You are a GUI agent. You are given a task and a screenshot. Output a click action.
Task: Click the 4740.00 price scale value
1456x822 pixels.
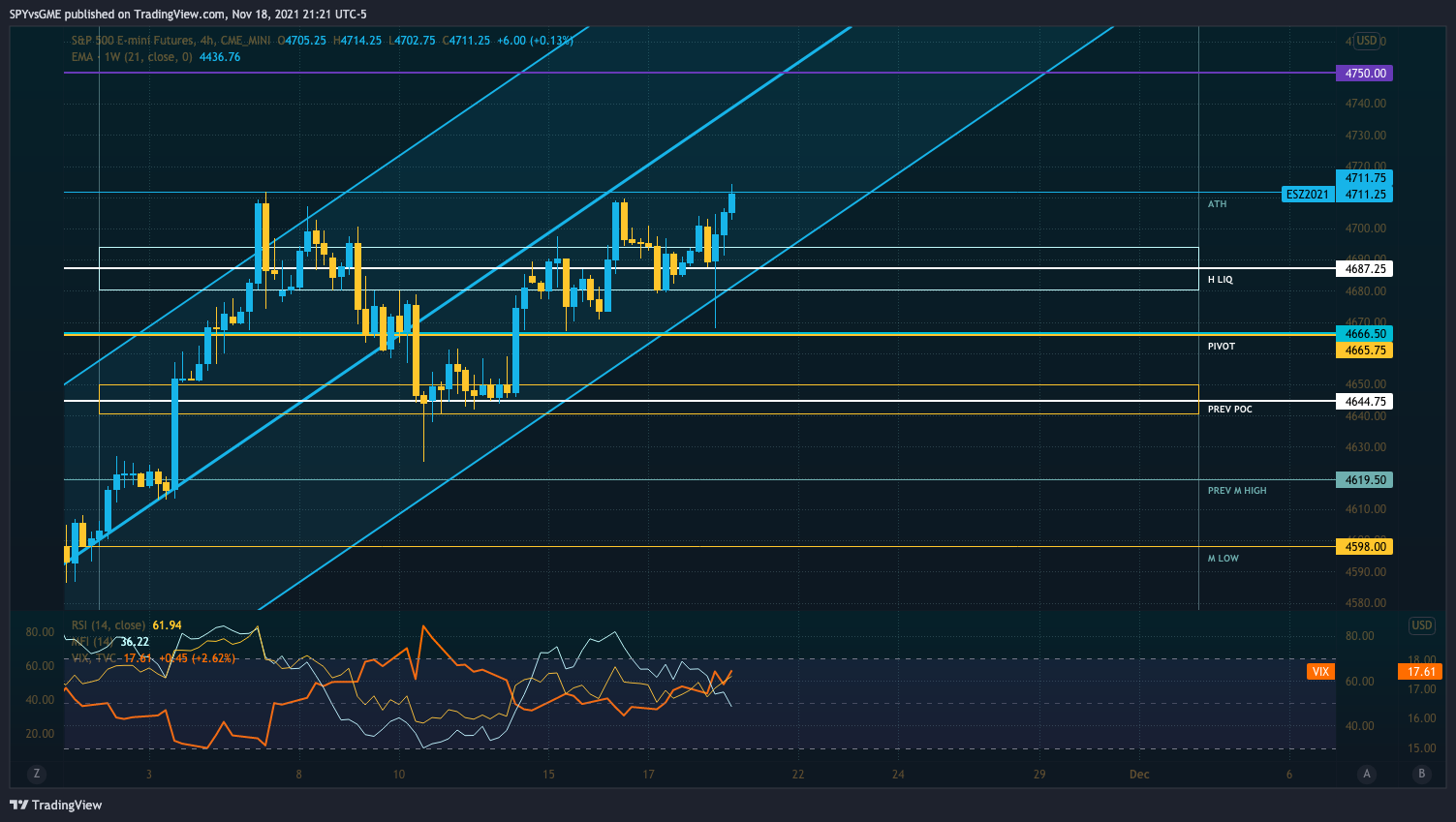pyautogui.click(x=1366, y=104)
